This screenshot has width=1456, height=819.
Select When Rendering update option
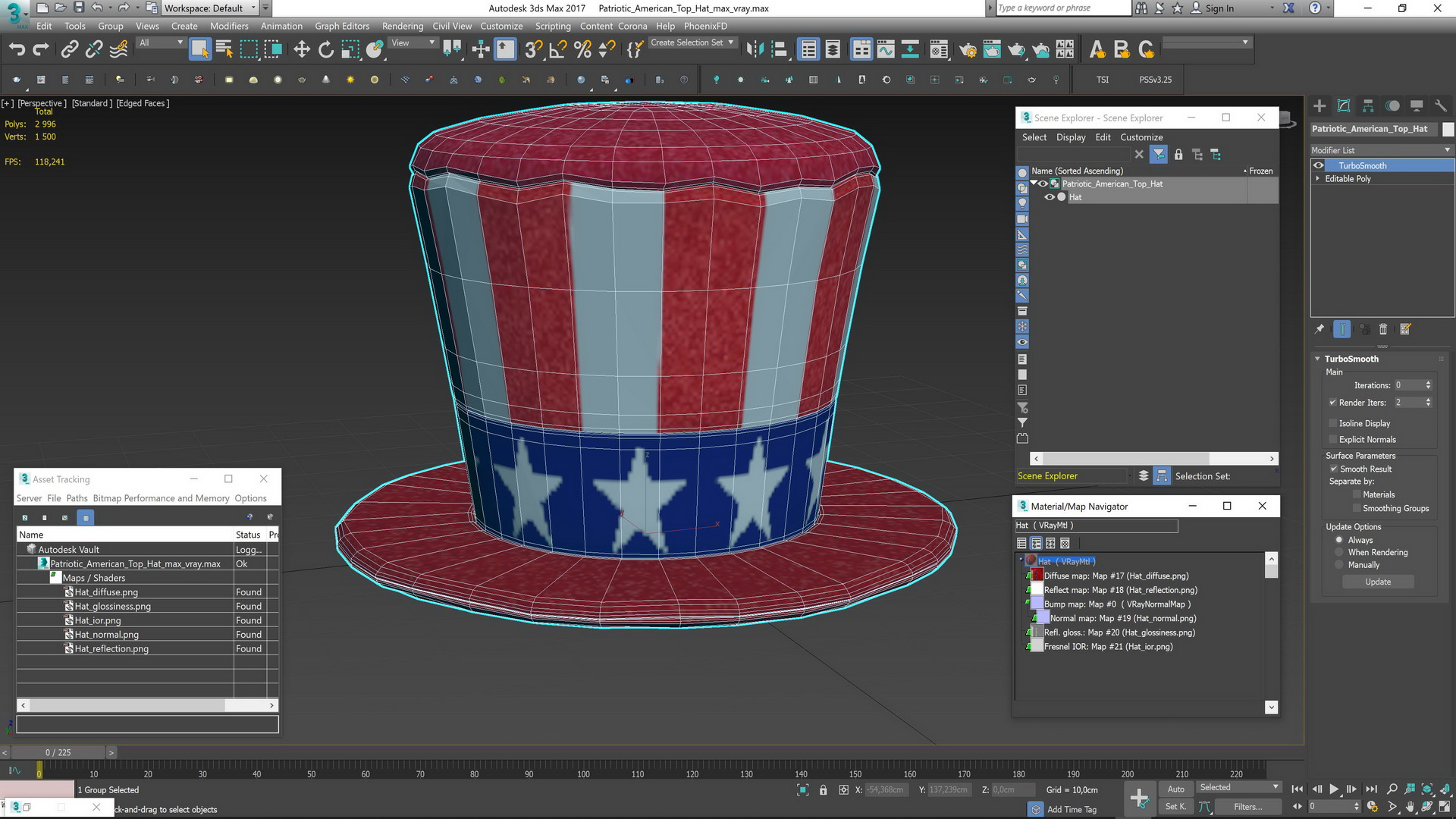pyautogui.click(x=1339, y=552)
